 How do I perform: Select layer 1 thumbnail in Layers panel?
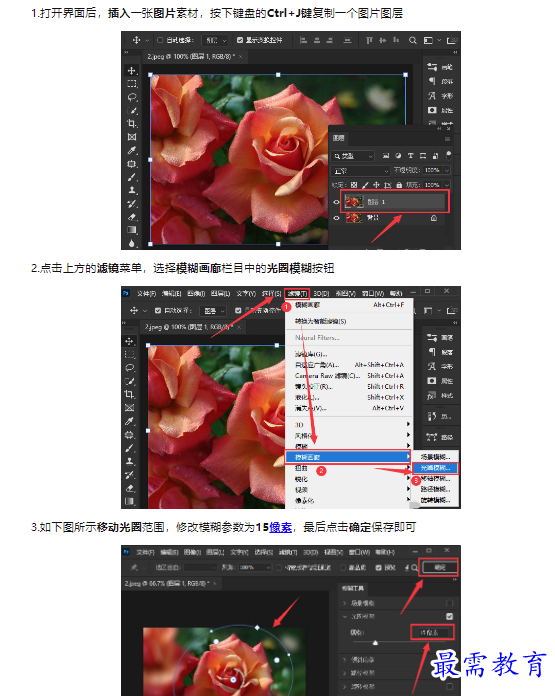point(354,202)
